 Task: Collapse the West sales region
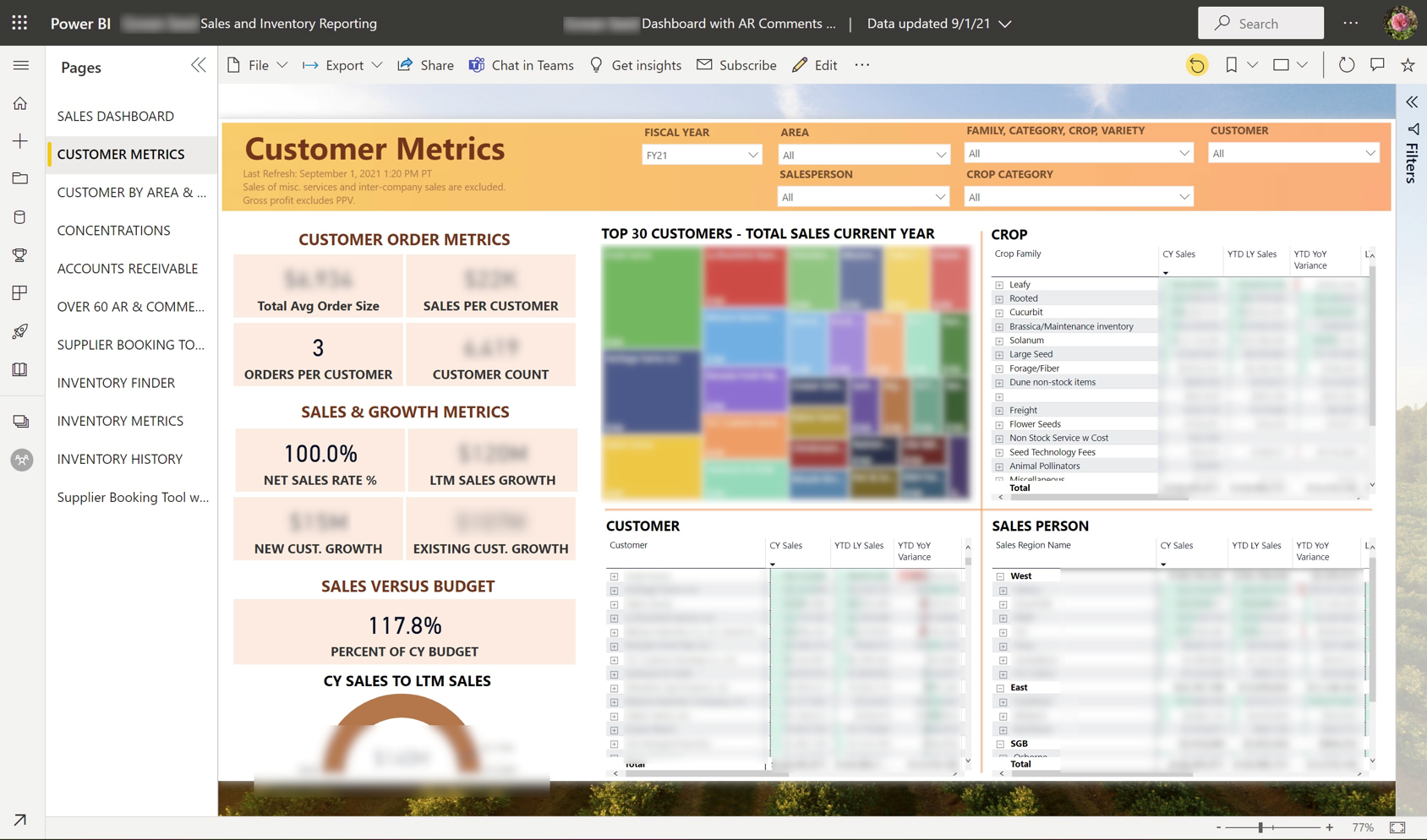coord(1000,576)
